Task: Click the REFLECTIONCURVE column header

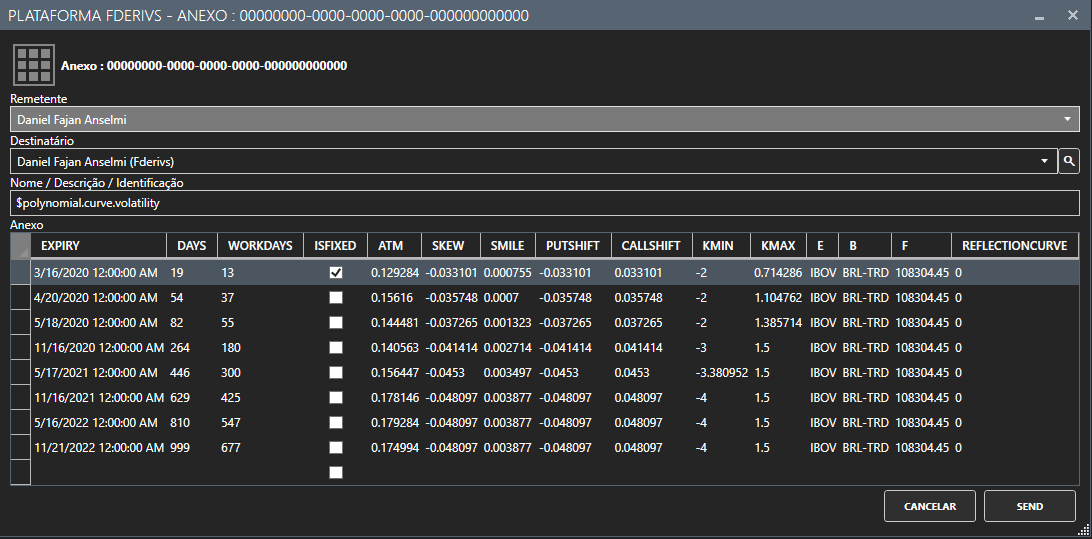Action: [1014, 246]
